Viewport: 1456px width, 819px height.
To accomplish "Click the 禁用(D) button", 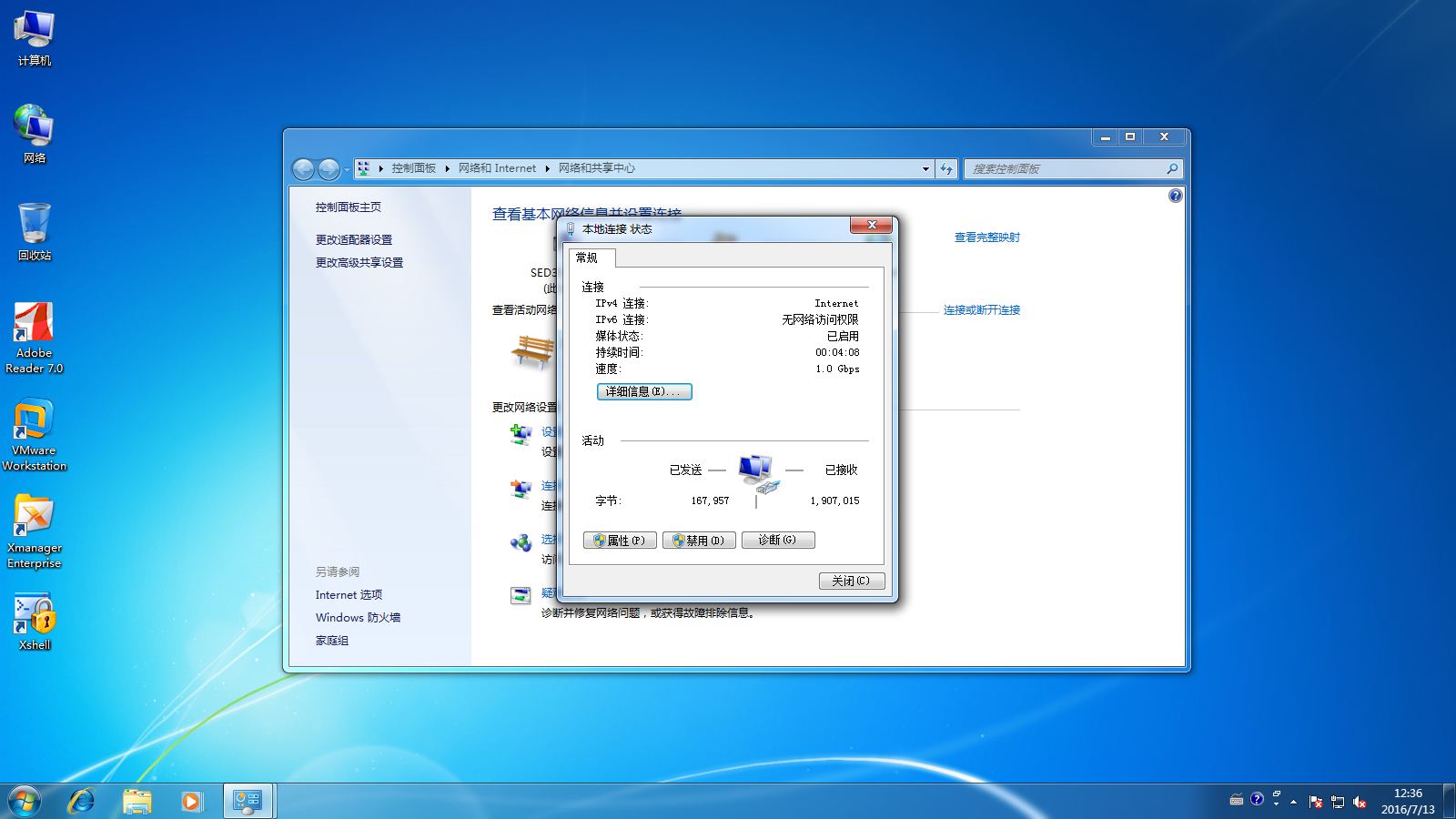I will 699,540.
